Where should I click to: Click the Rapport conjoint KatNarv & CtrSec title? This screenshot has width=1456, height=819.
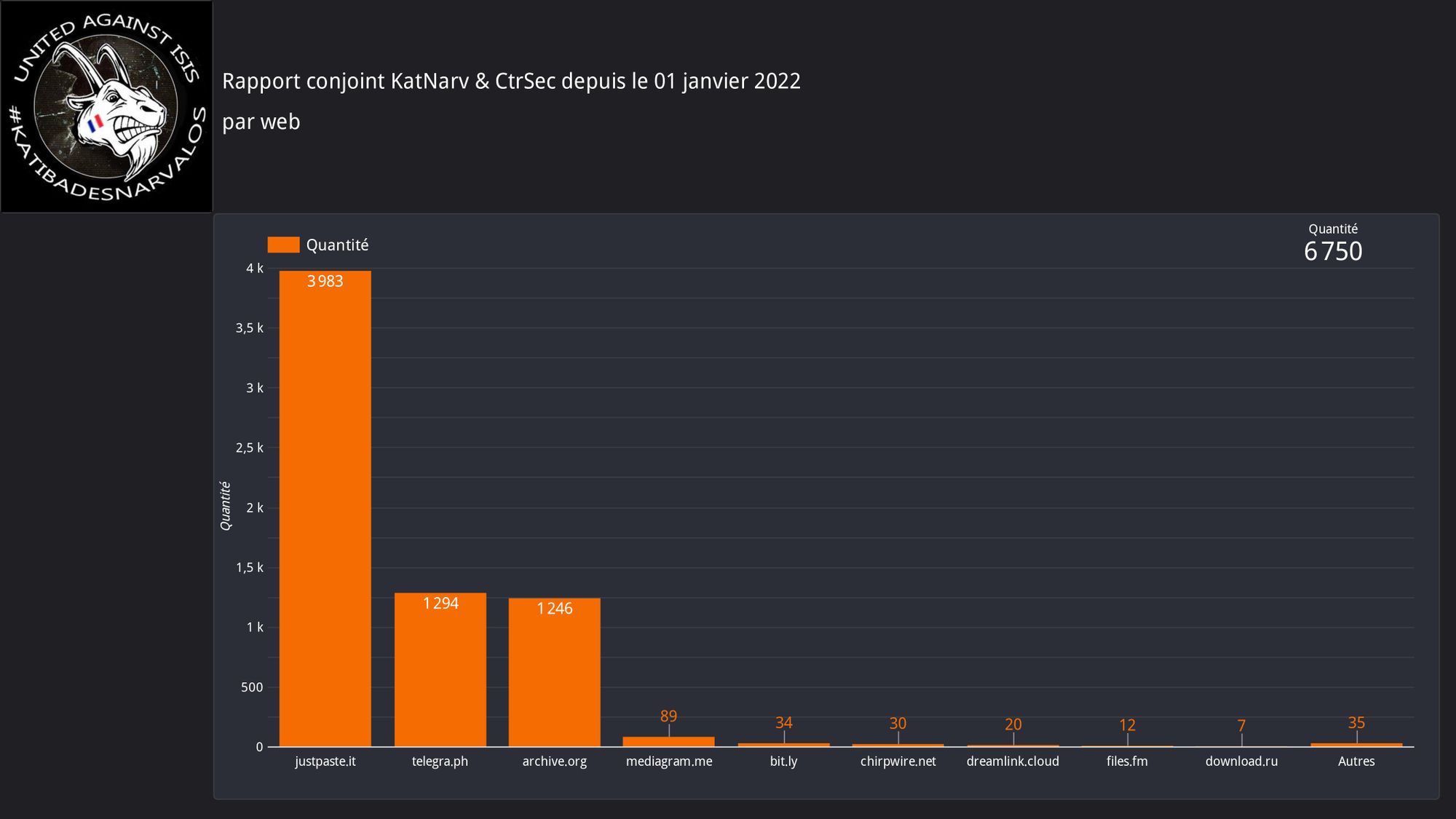pyautogui.click(x=511, y=81)
